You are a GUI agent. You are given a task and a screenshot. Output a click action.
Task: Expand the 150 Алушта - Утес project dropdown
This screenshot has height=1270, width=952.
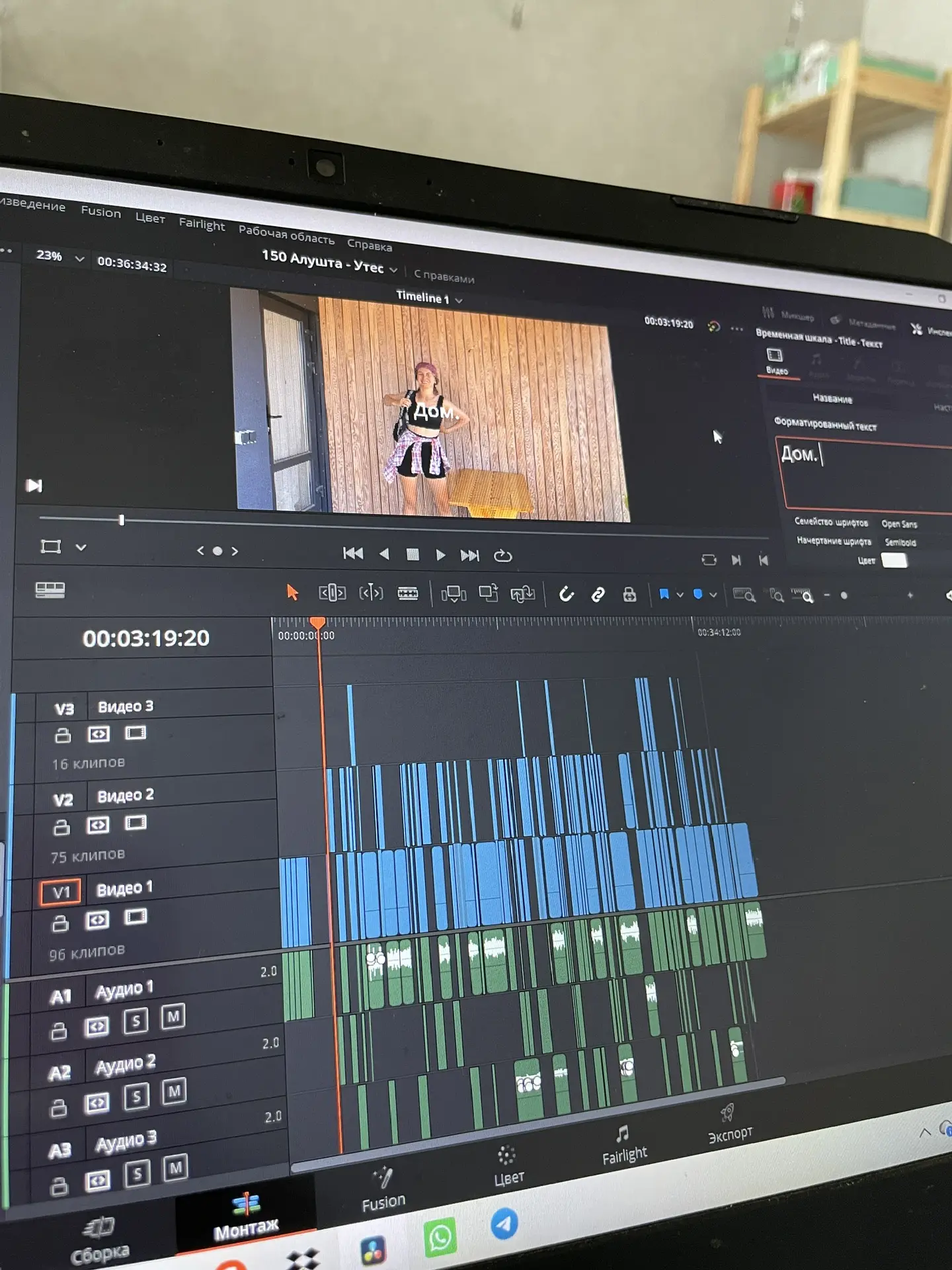tap(393, 270)
